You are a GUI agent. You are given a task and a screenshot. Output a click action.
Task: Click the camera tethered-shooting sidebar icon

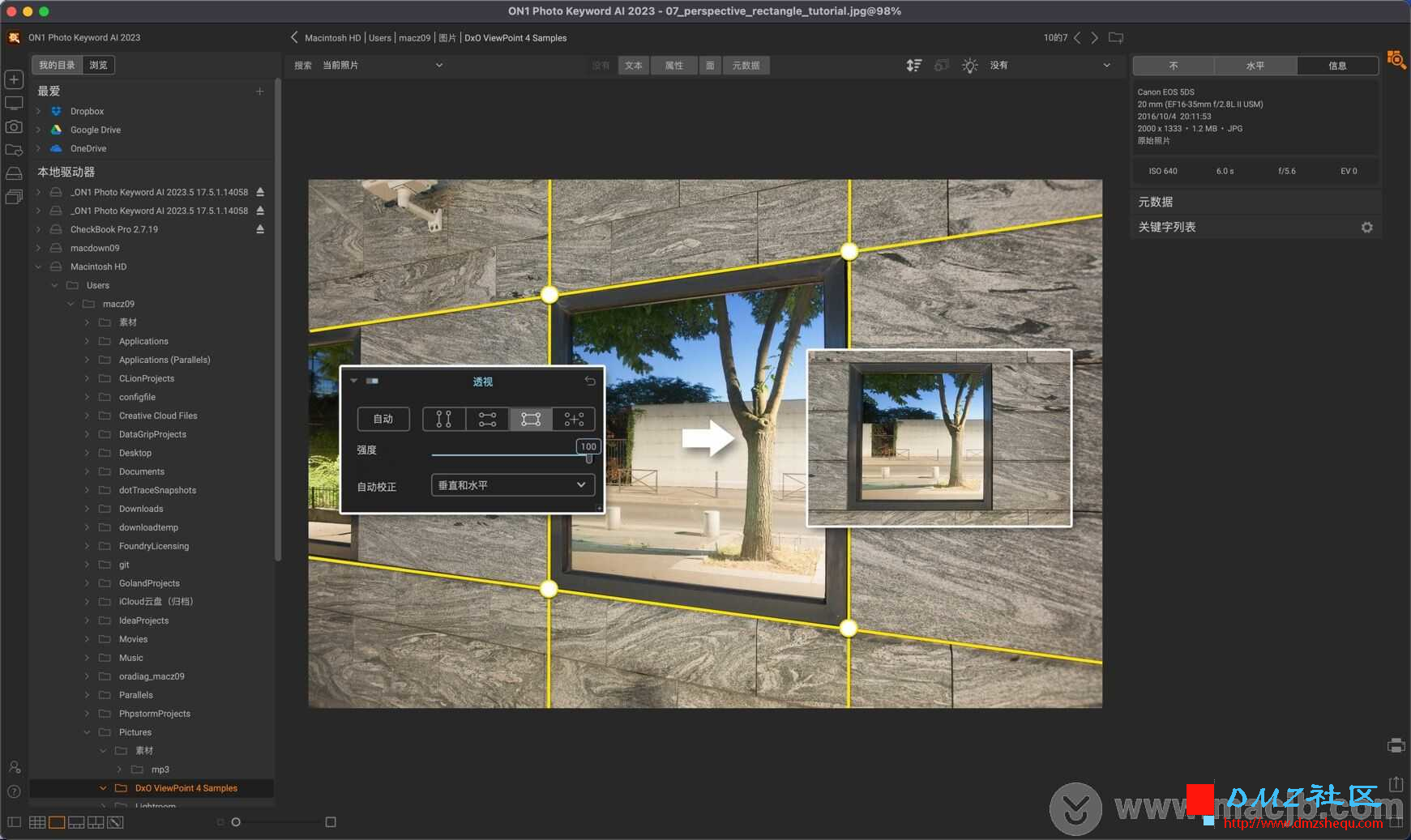14,127
